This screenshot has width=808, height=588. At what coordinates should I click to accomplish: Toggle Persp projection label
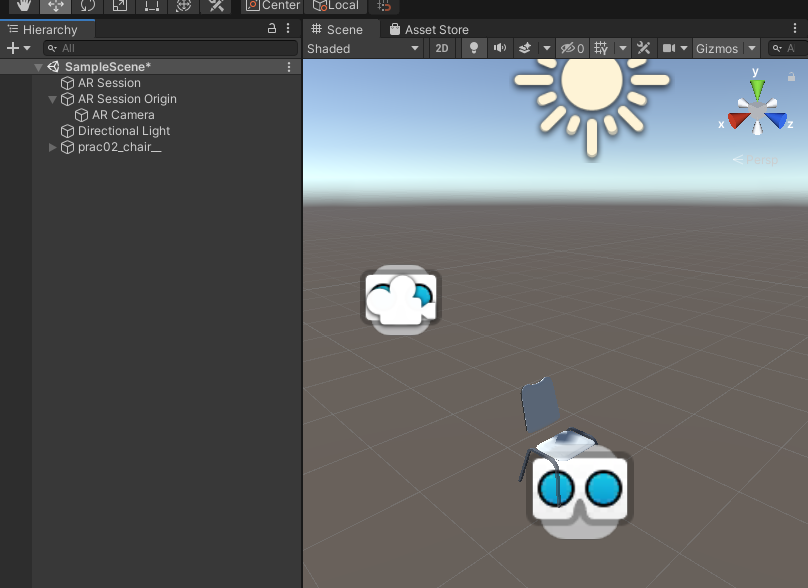point(755,160)
